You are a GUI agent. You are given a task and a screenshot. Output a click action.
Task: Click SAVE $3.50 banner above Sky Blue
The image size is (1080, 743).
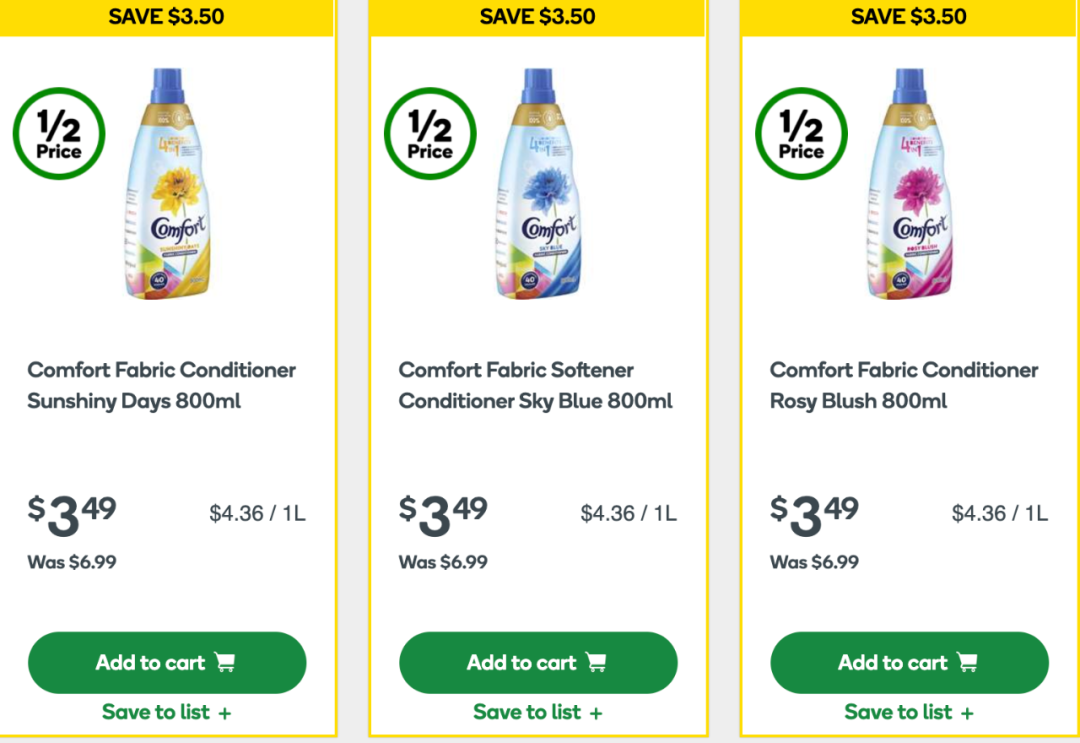click(537, 17)
